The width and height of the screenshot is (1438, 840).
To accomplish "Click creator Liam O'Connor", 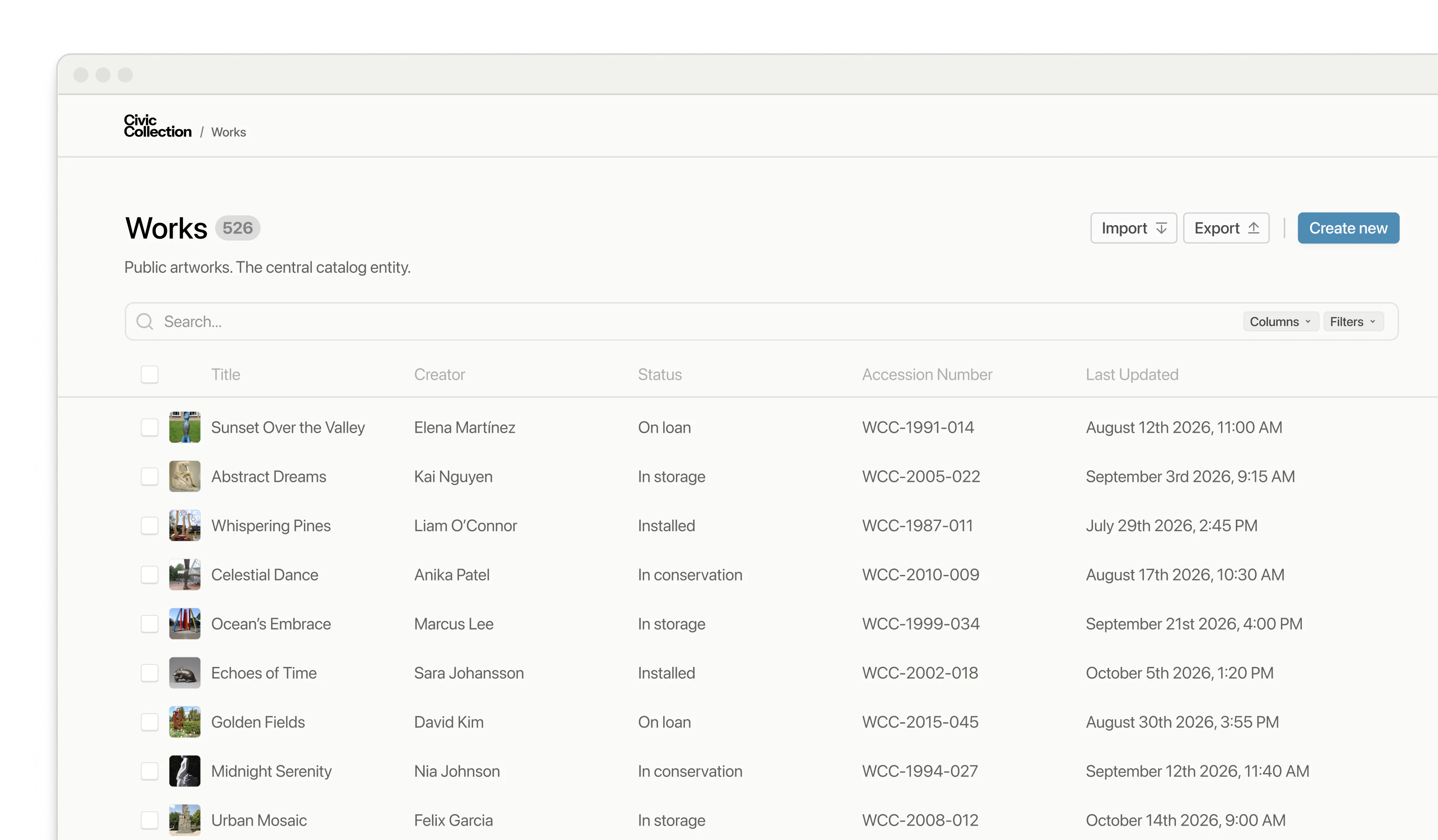I will click(465, 525).
